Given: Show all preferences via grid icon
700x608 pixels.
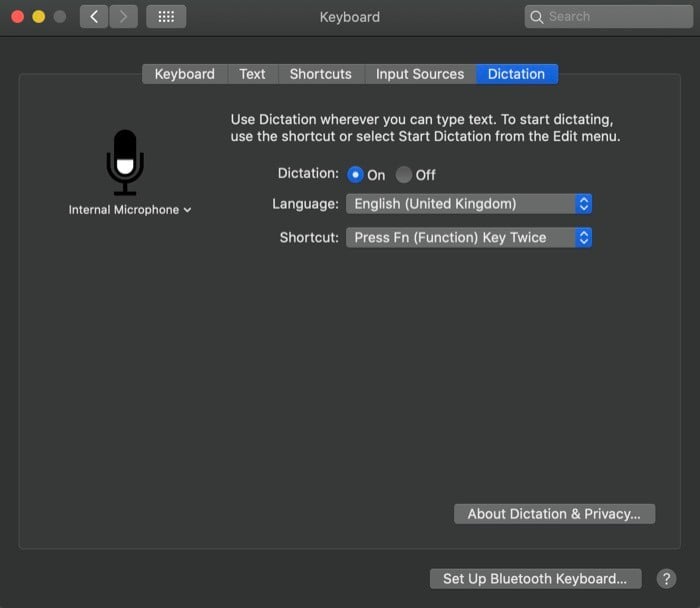Looking at the screenshot, I should coord(166,17).
